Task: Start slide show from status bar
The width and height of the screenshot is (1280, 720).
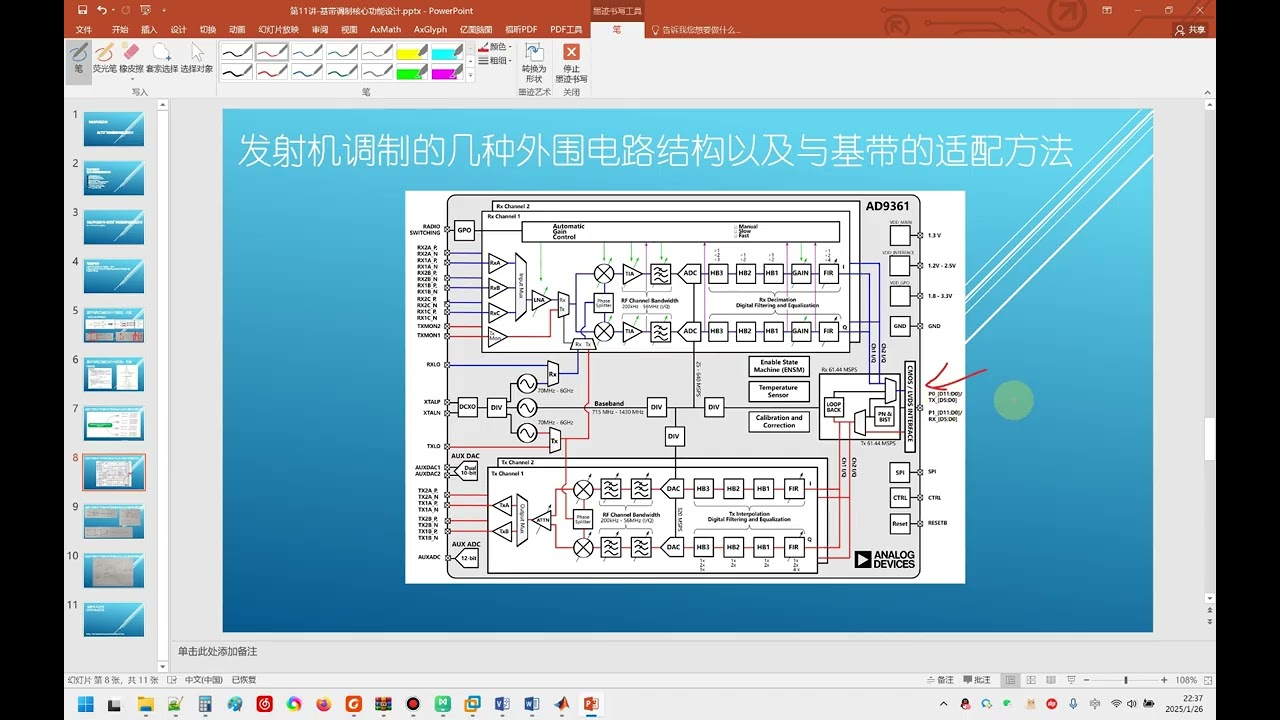Action: pyautogui.click(x=1071, y=680)
